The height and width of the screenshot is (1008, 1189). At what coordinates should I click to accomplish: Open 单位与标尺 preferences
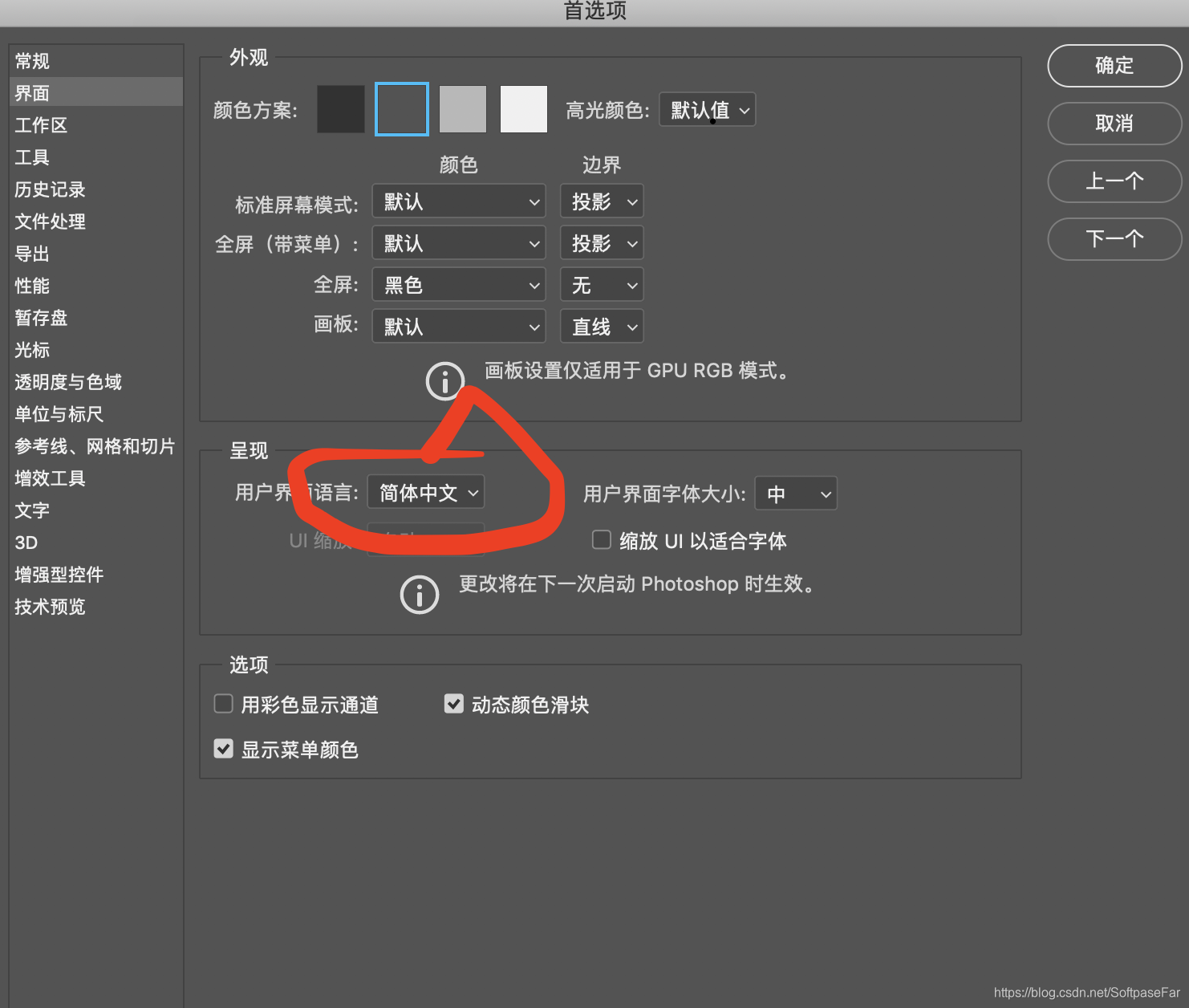(96, 414)
